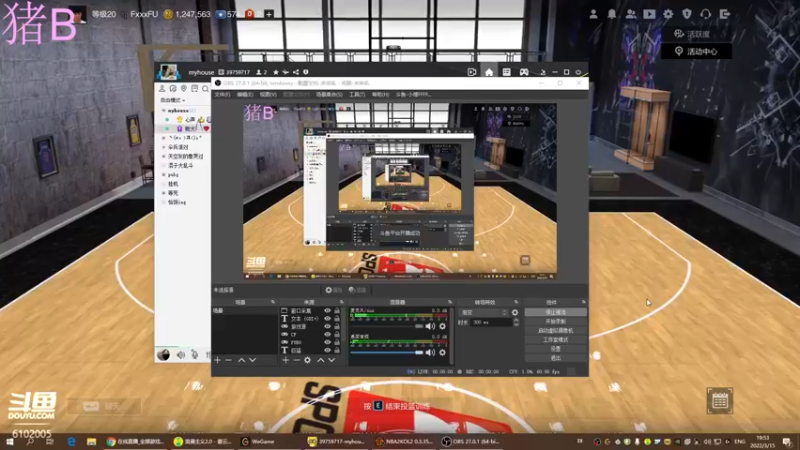Click the 退出 exit button in OBS
Screen dimensions: 800x450
tap(556, 358)
